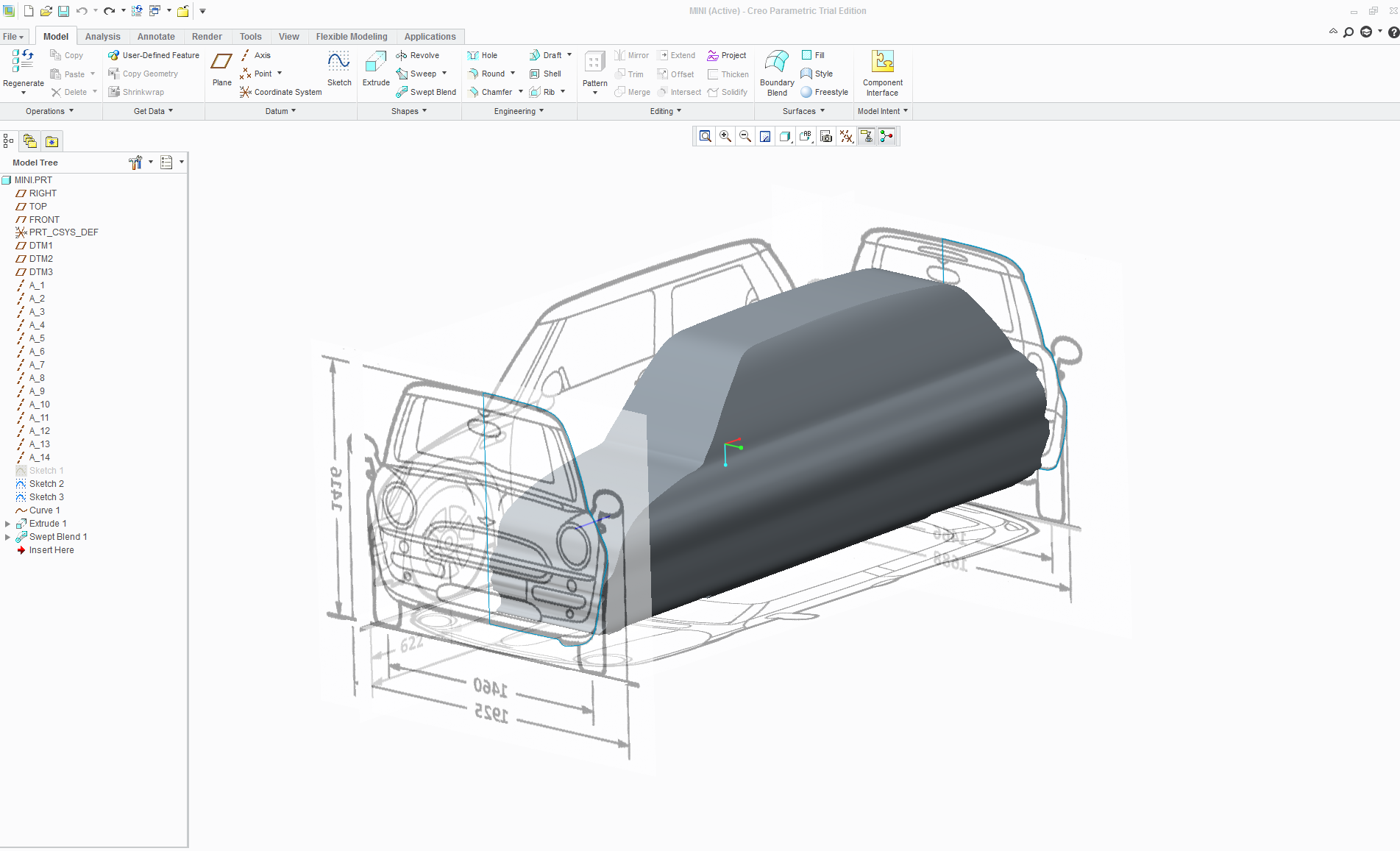1400x851 pixels.
Task: Open the Display Style dropdown in graphics toolbar
Action: [x=786, y=136]
